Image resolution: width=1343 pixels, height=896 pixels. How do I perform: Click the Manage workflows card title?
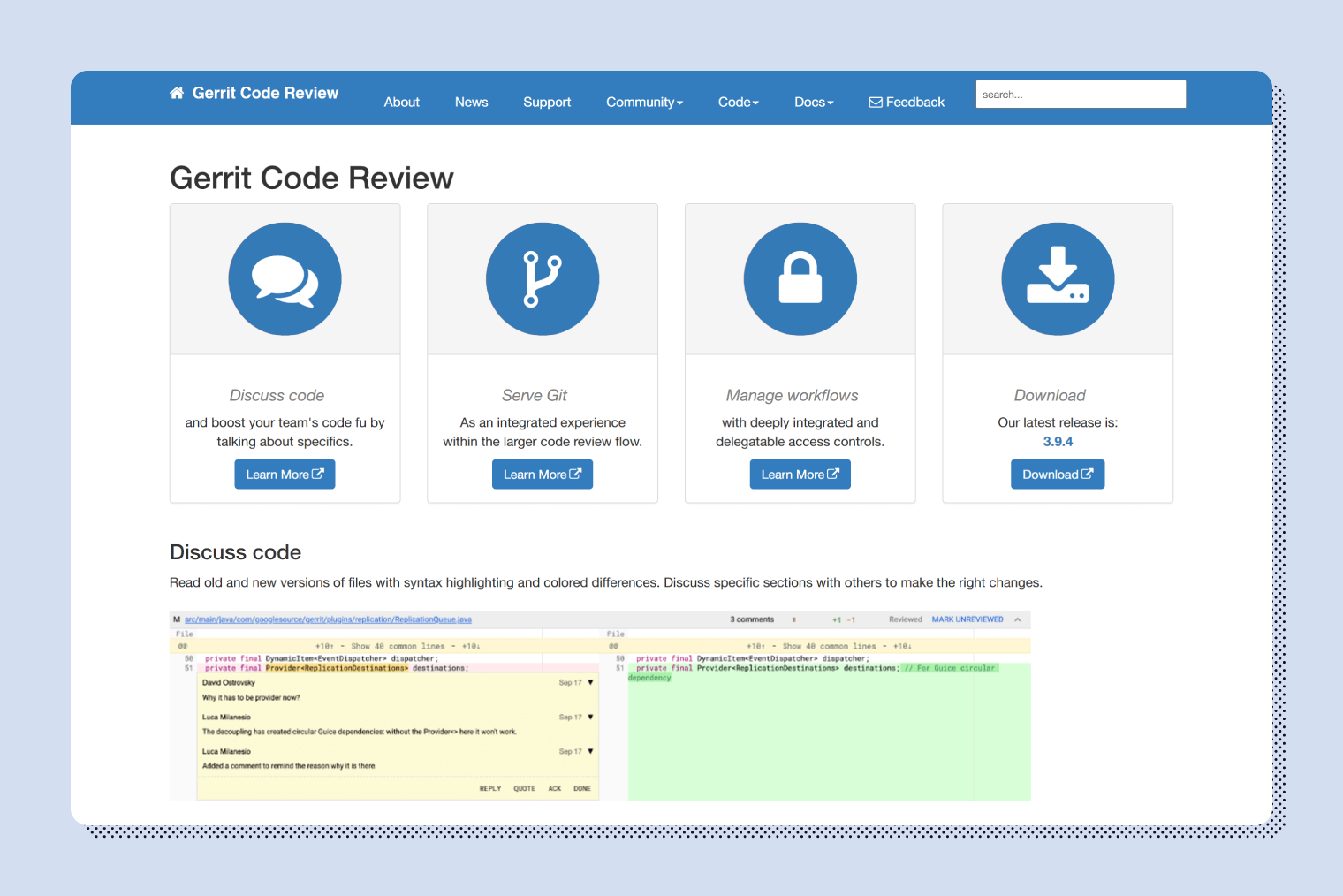793,395
